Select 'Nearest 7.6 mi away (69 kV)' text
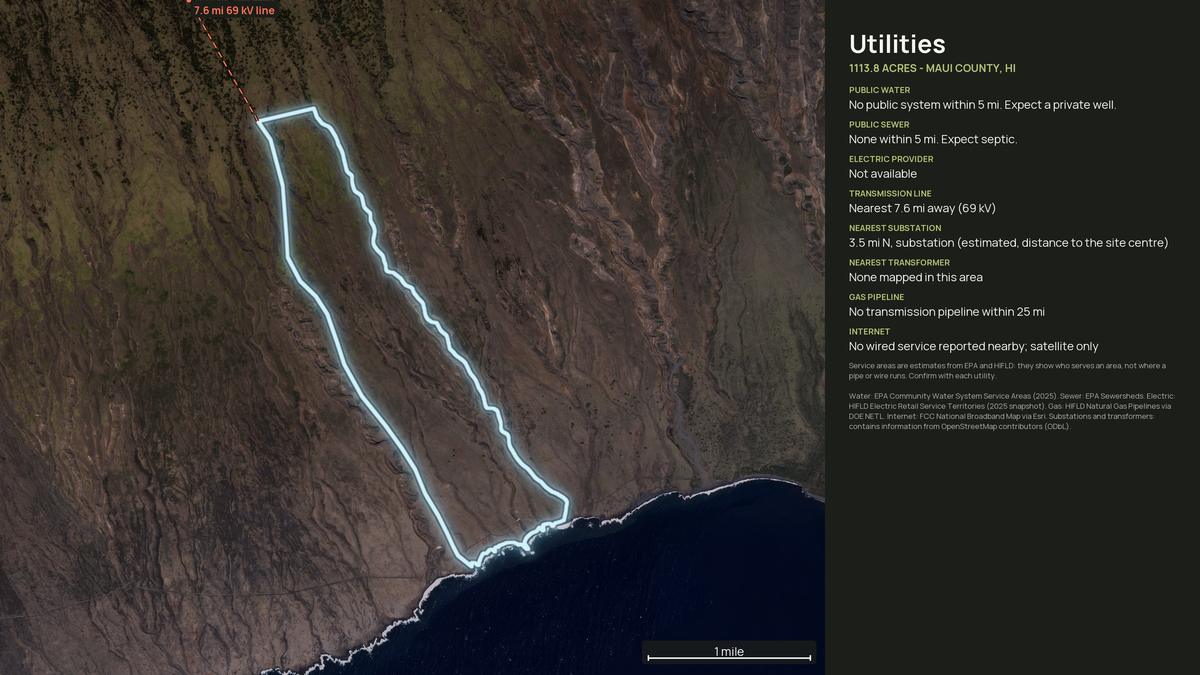This screenshot has width=1200, height=675. [x=922, y=208]
